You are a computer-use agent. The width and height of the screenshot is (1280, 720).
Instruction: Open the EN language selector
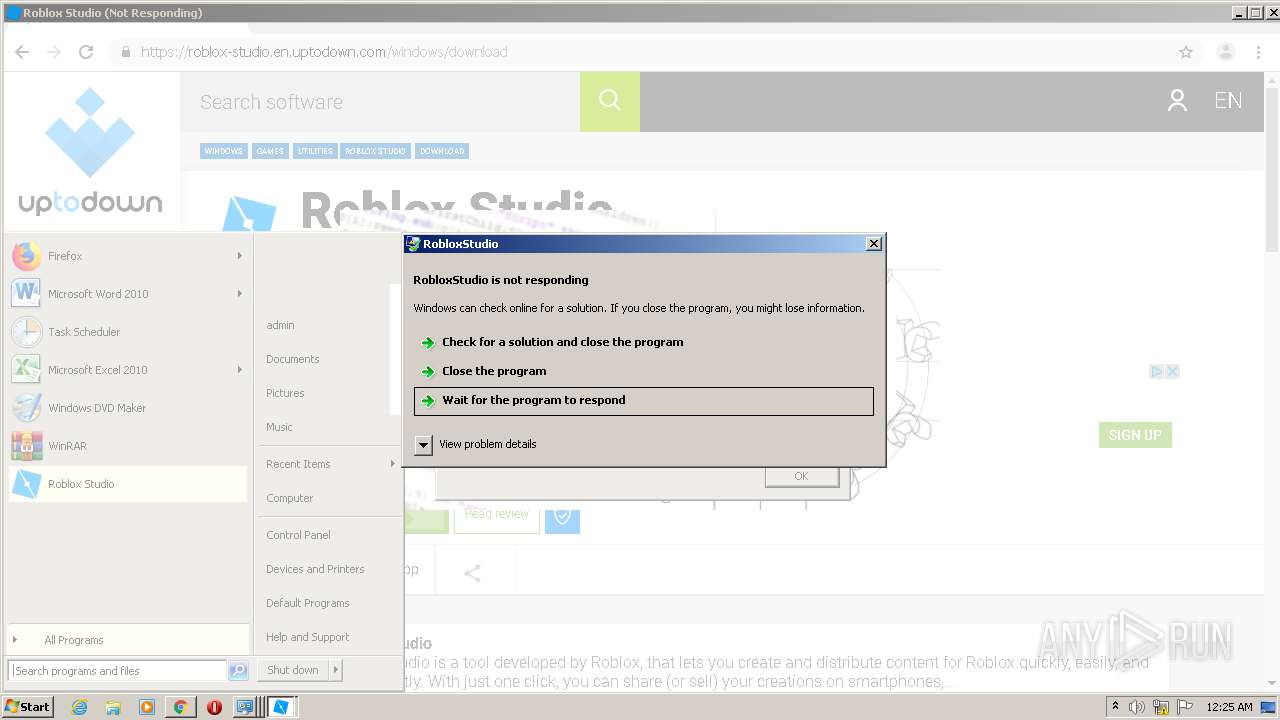click(1228, 101)
